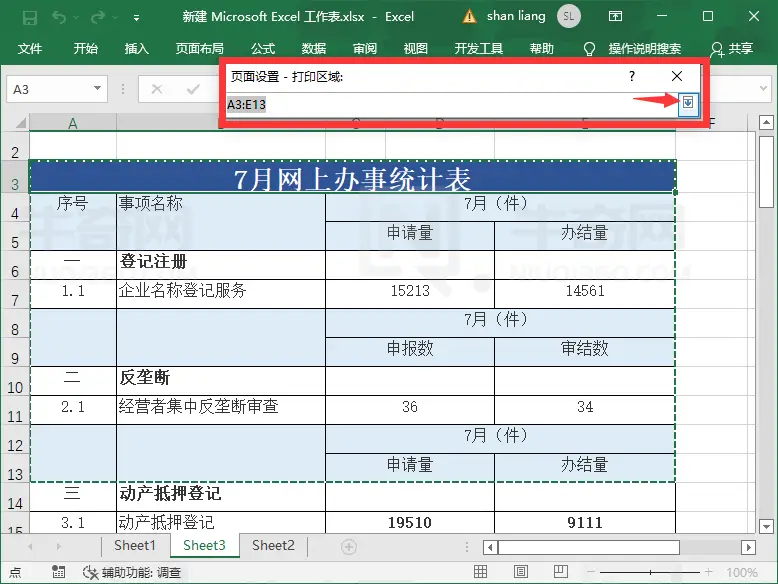This screenshot has width=778, height=584.
Task: Click the cell containing 14561
Action: coord(585,294)
